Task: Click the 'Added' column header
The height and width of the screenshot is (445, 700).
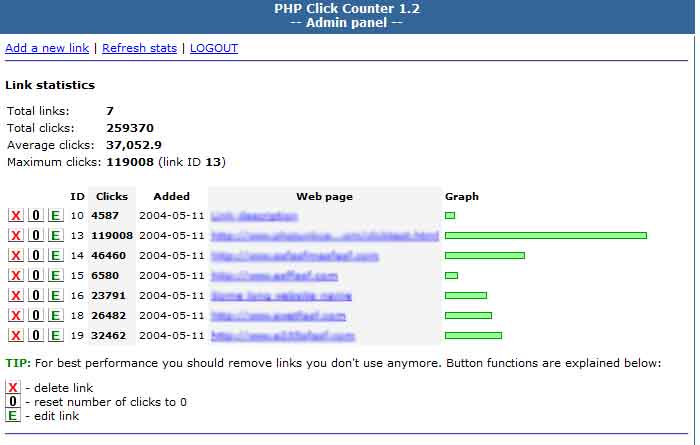Action: (171, 196)
